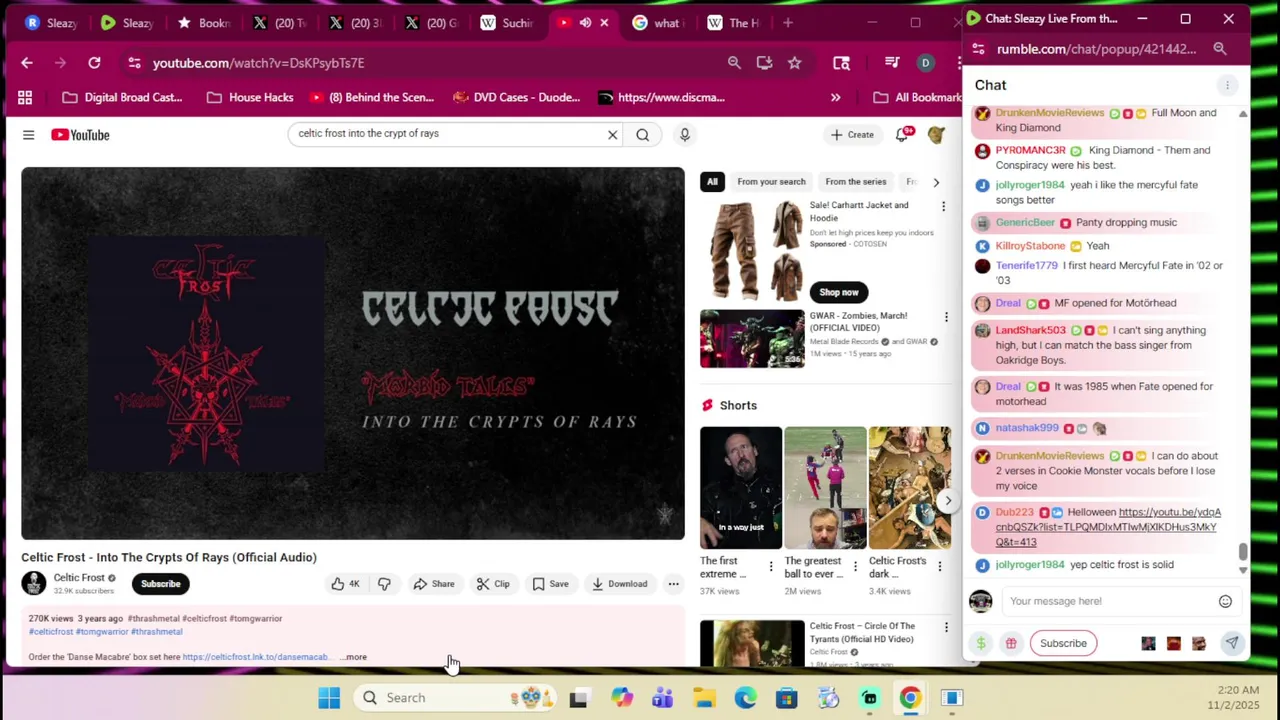The image size is (1280, 720).
Task: Click 'Shop now' on the Carhartt ad
Action: pyautogui.click(x=839, y=292)
